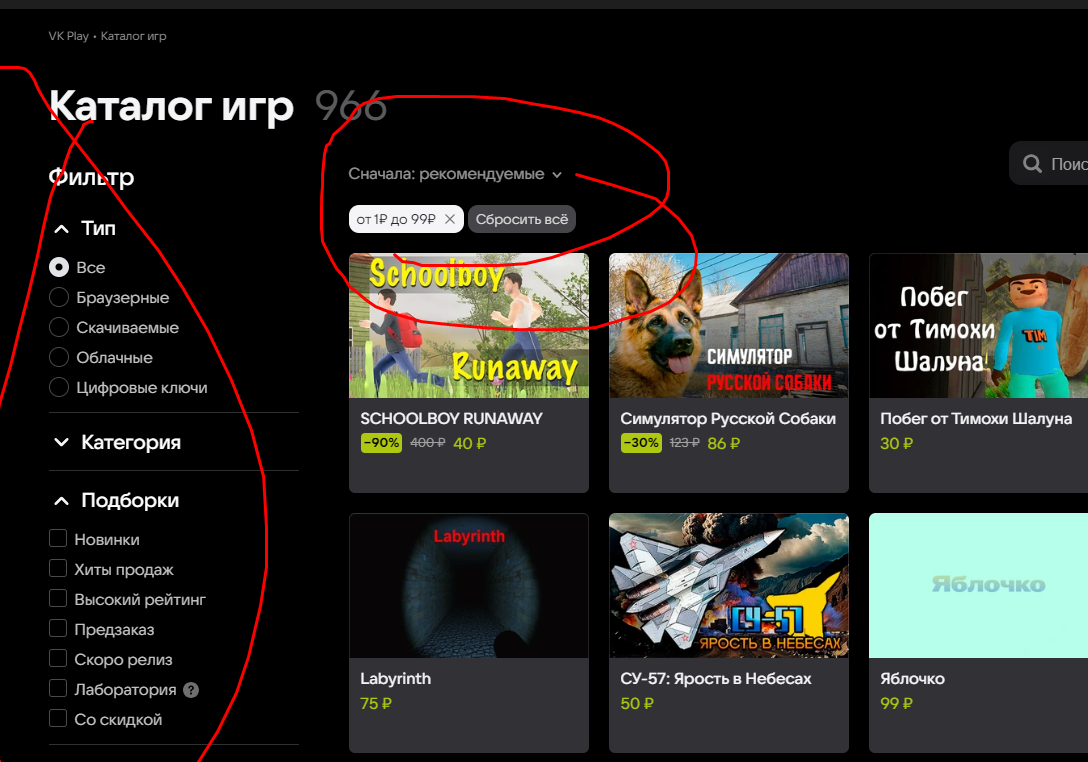Image resolution: width=1088 pixels, height=762 pixels.
Task: Click the crossed-out 123 ₽ old price
Action: (x=684, y=443)
